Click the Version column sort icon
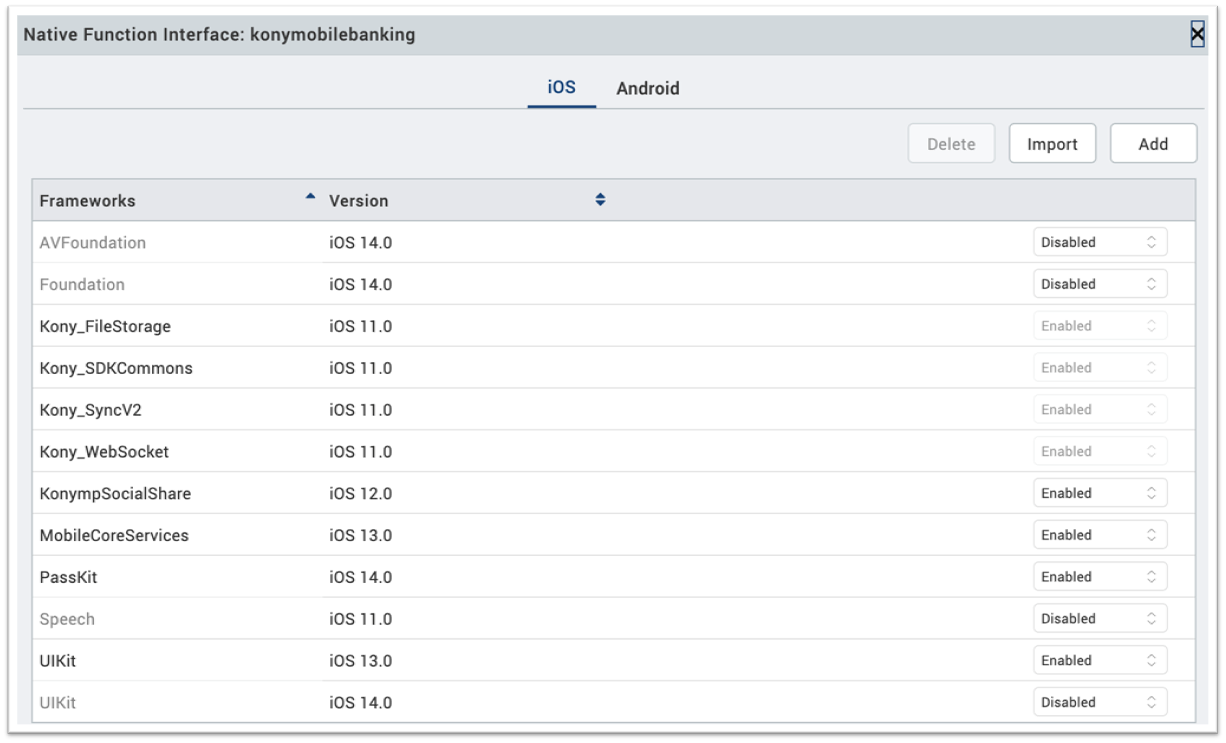 (600, 200)
